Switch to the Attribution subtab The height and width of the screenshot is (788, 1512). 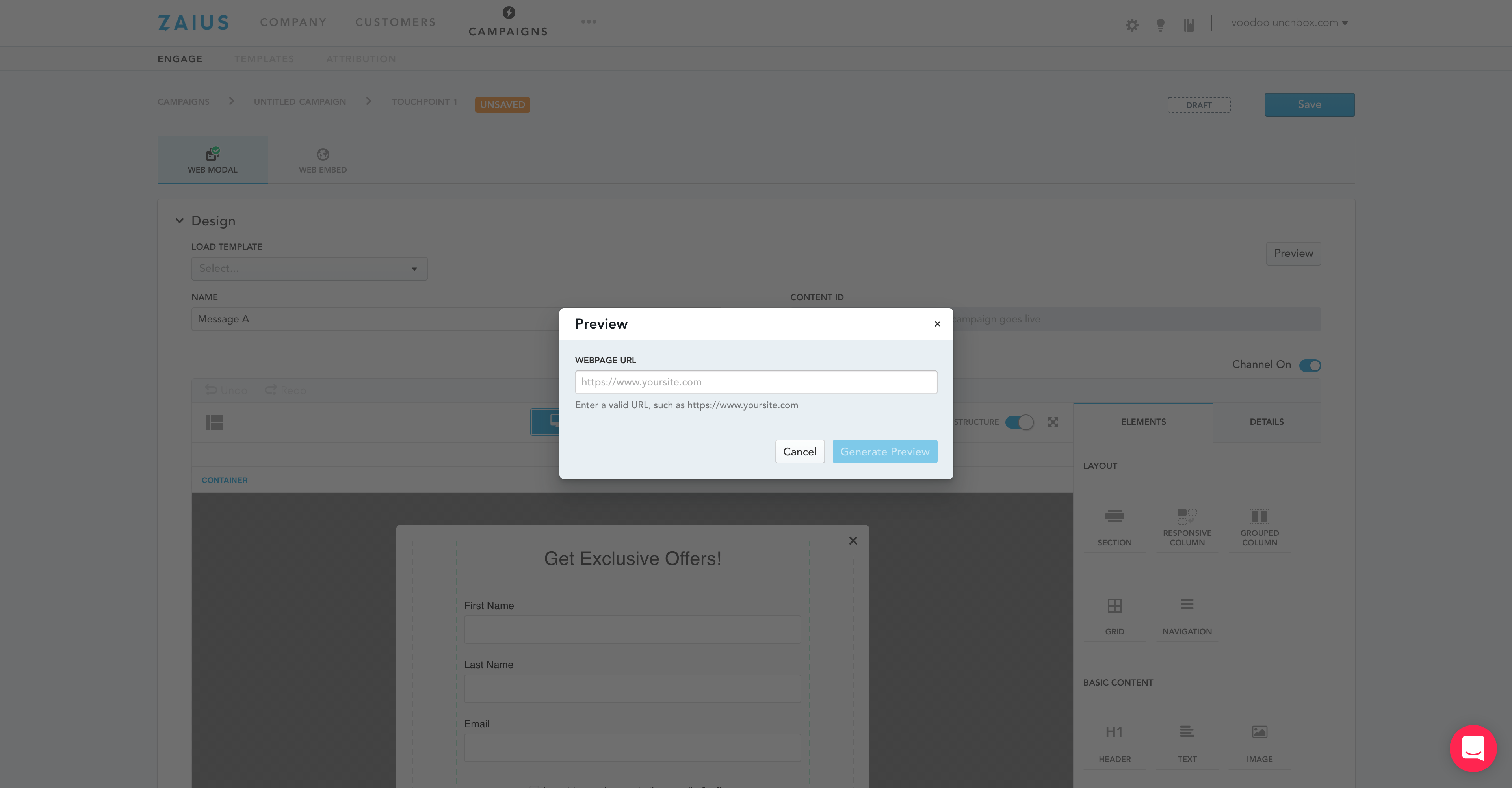[361, 59]
